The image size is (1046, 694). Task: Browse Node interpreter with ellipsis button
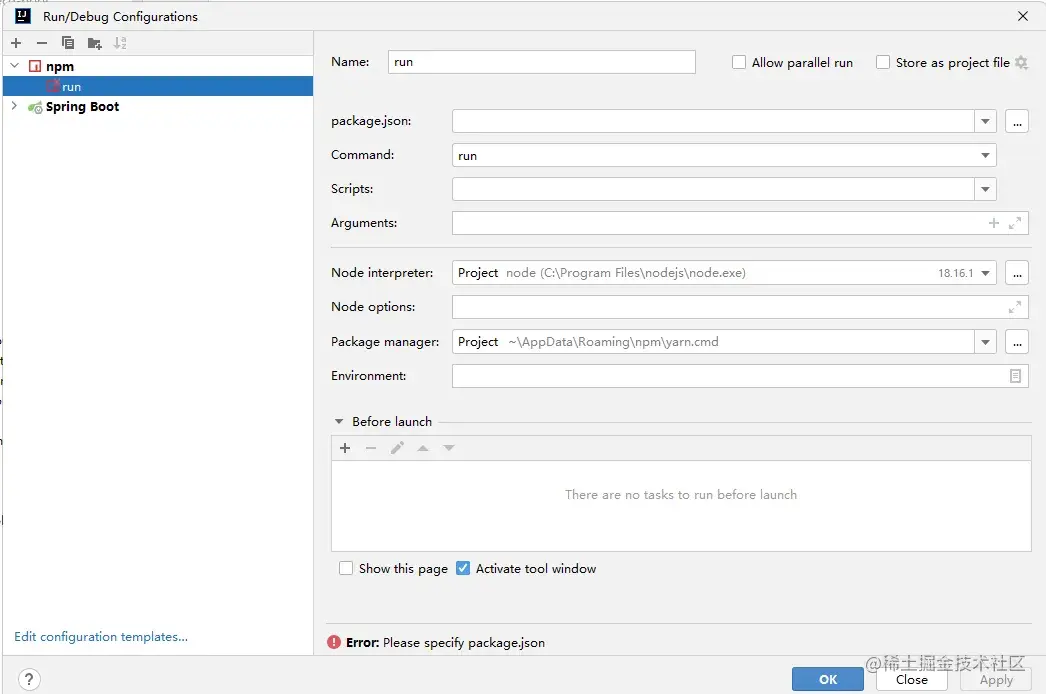1017,273
